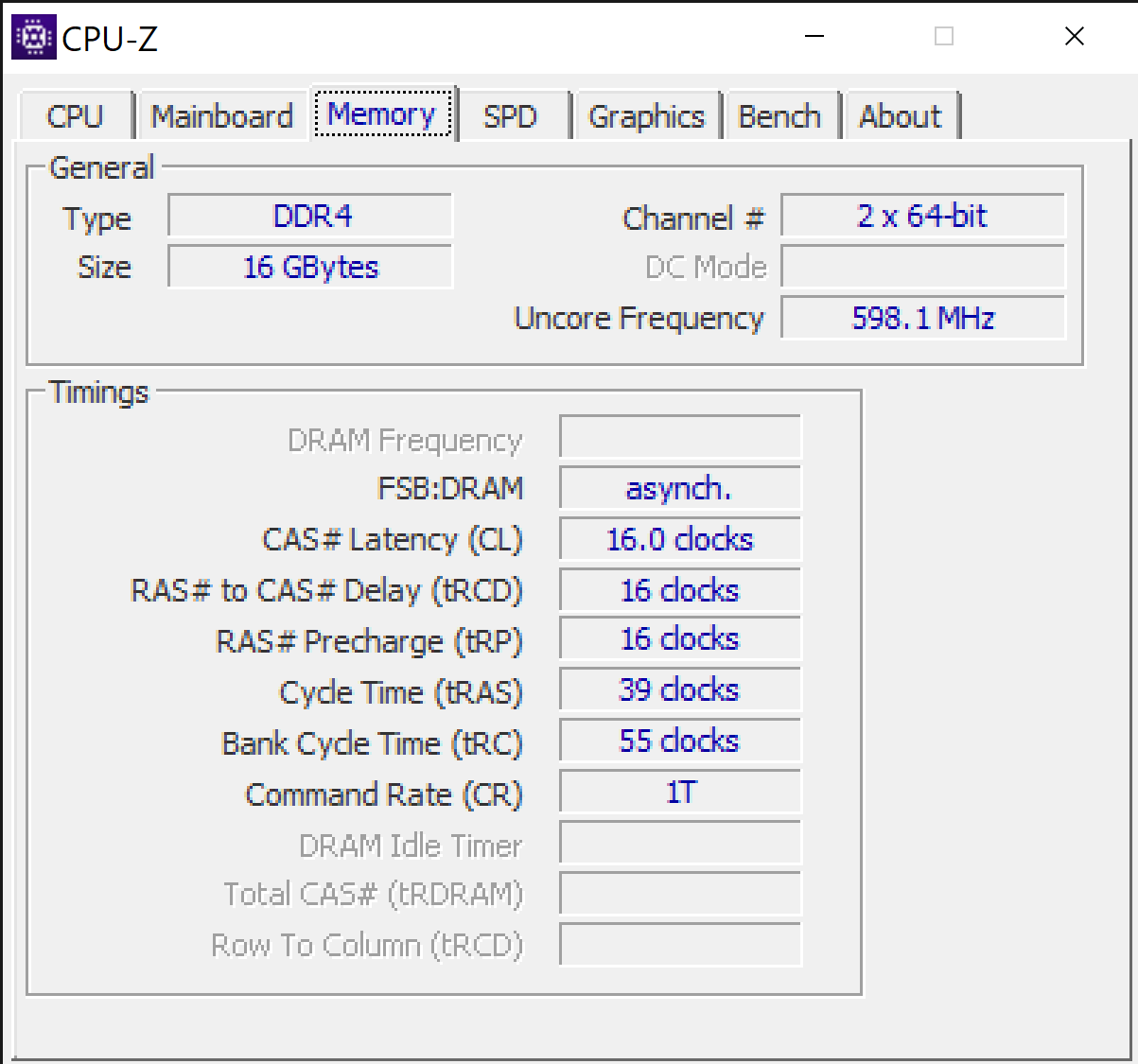
Task: Click the empty DRAM Frequency field
Action: [680, 437]
